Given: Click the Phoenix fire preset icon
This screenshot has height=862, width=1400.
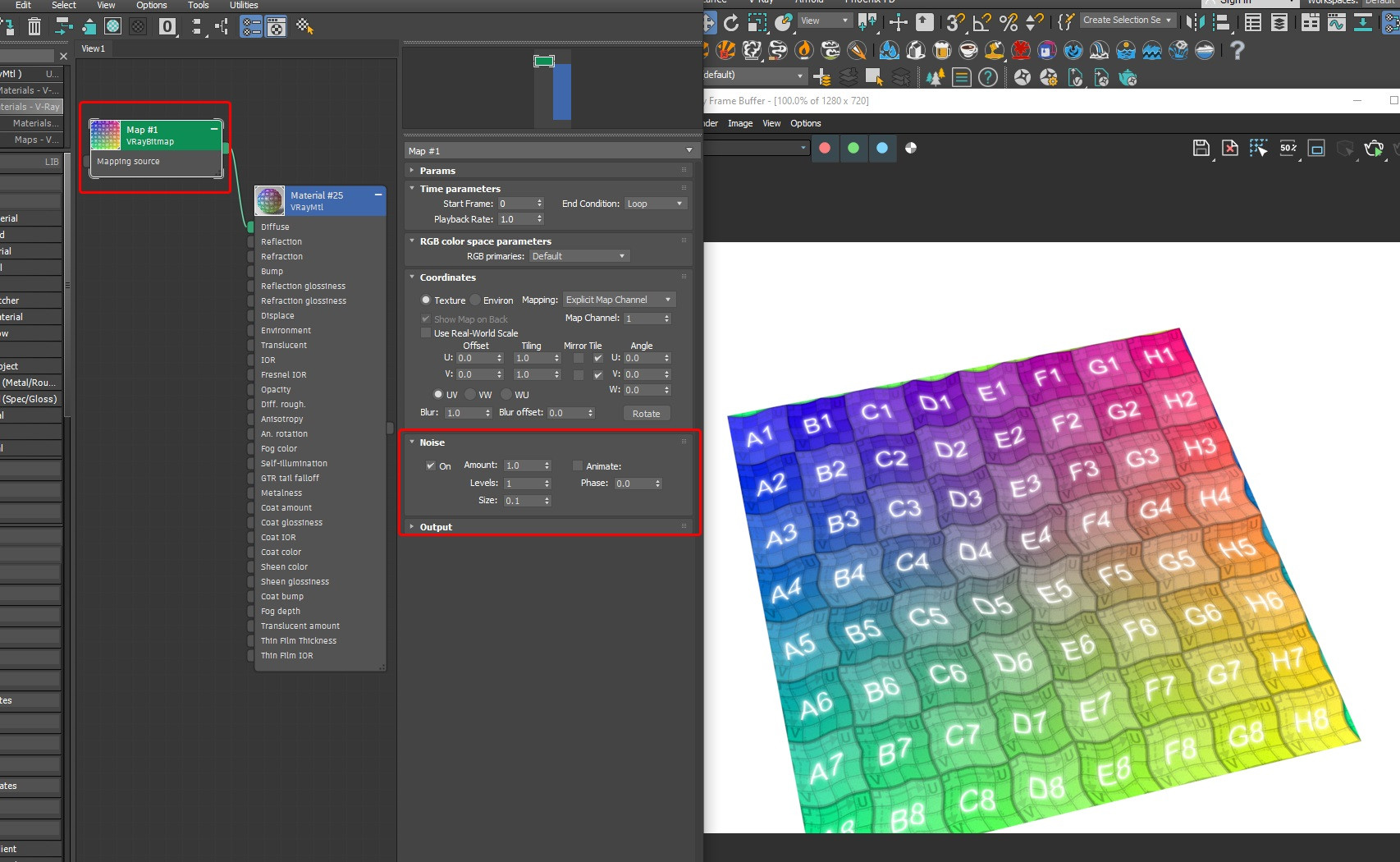Looking at the screenshot, I should (804, 50).
